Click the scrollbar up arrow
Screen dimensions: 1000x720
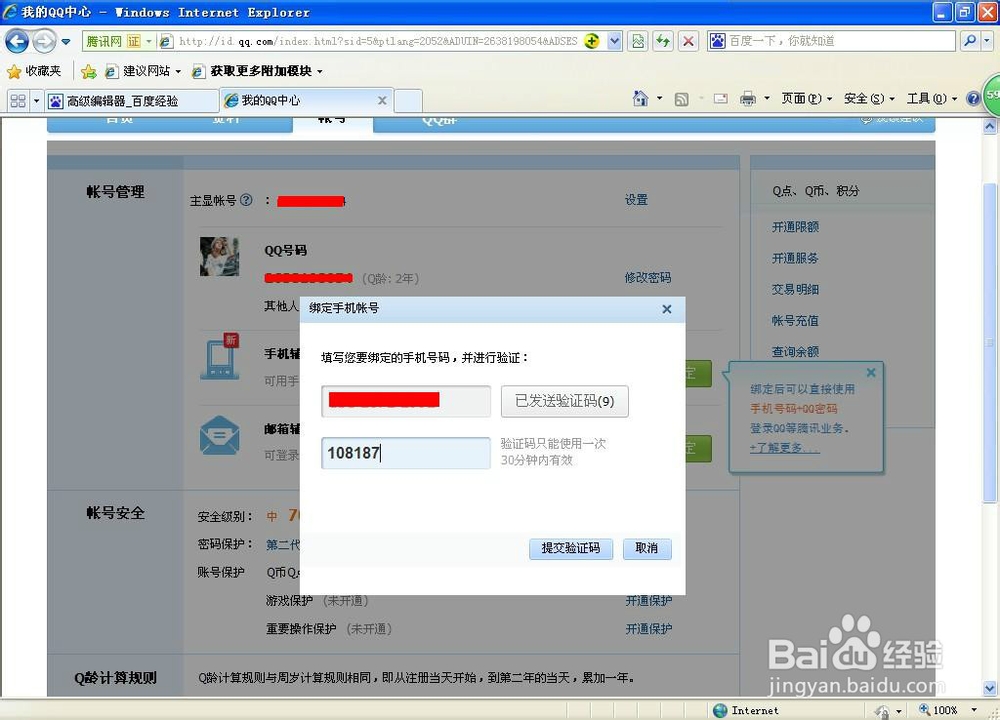[x=989, y=126]
